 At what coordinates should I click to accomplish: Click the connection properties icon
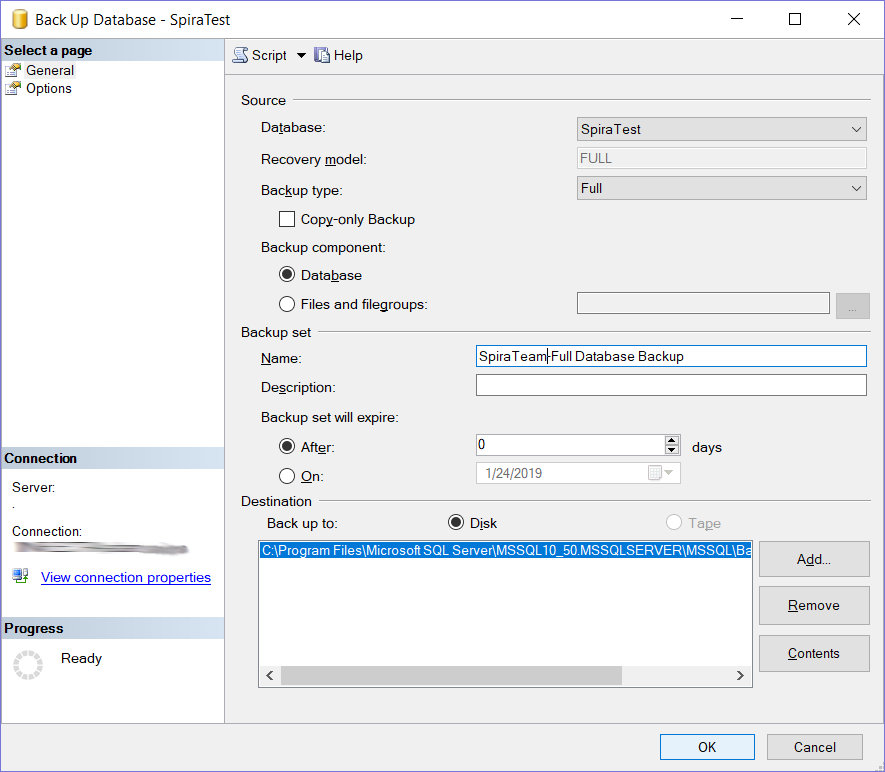coord(21,576)
